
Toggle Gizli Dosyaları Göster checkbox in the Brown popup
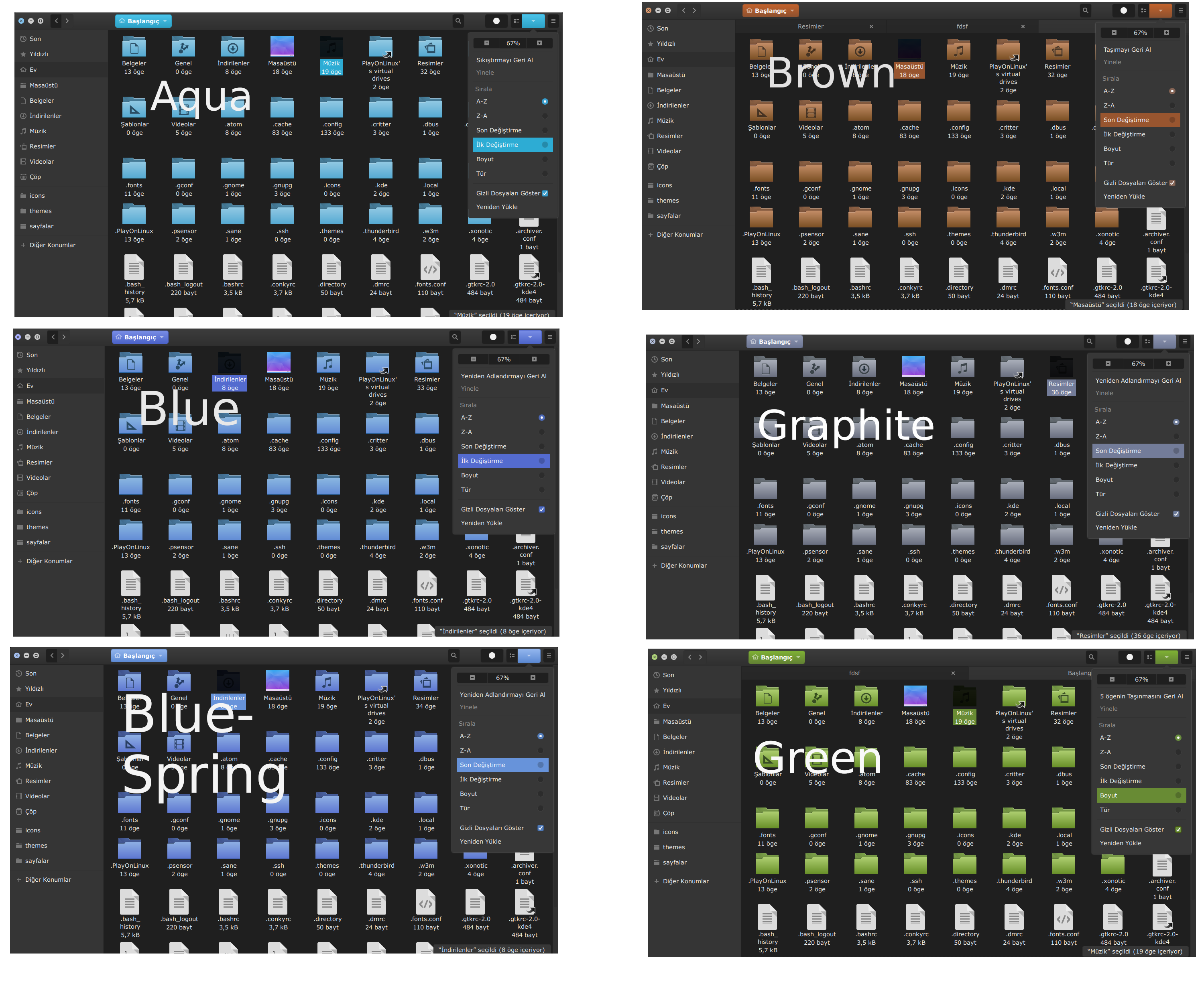1171,183
